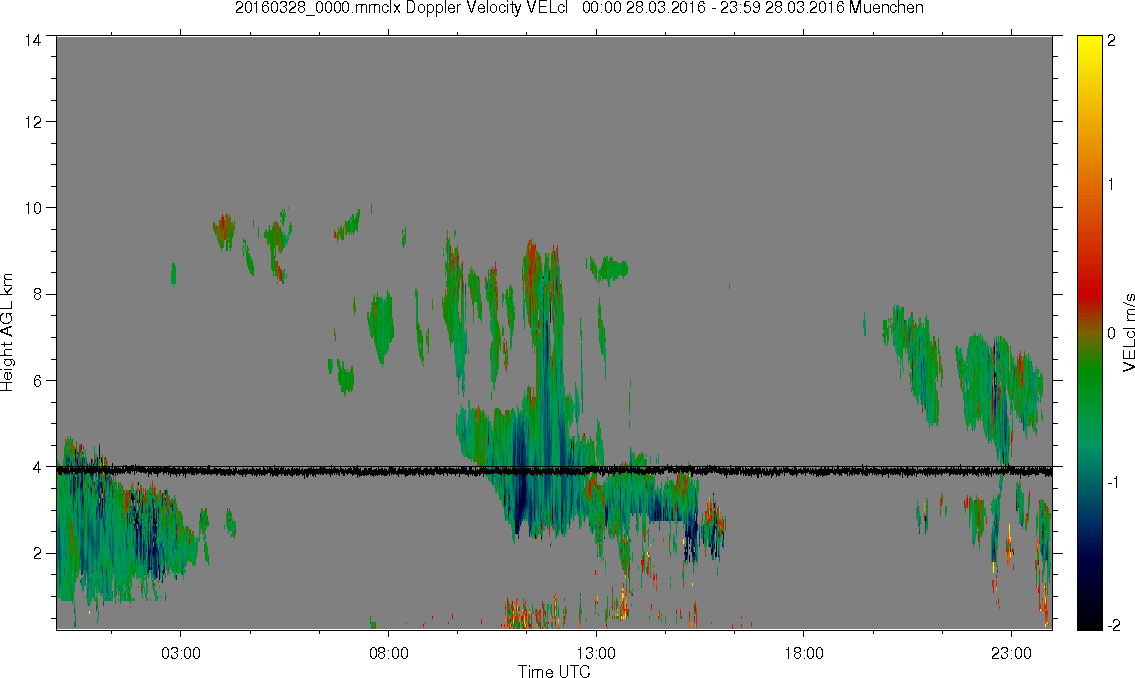The image size is (1135, 678).
Task: Click the 10 km height label
Action: (x=33, y=208)
